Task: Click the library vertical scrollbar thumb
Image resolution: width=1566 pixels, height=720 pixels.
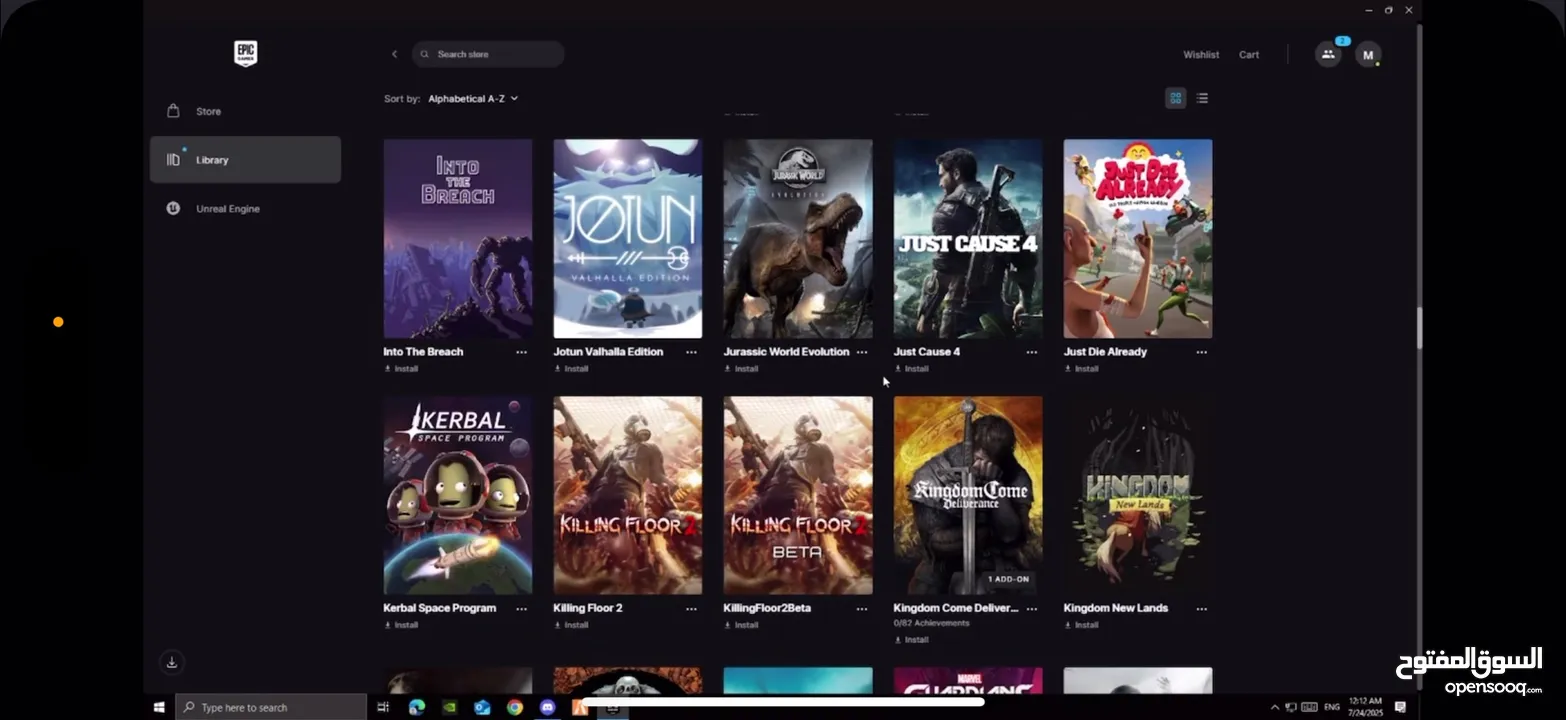Action: pyautogui.click(x=1418, y=328)
